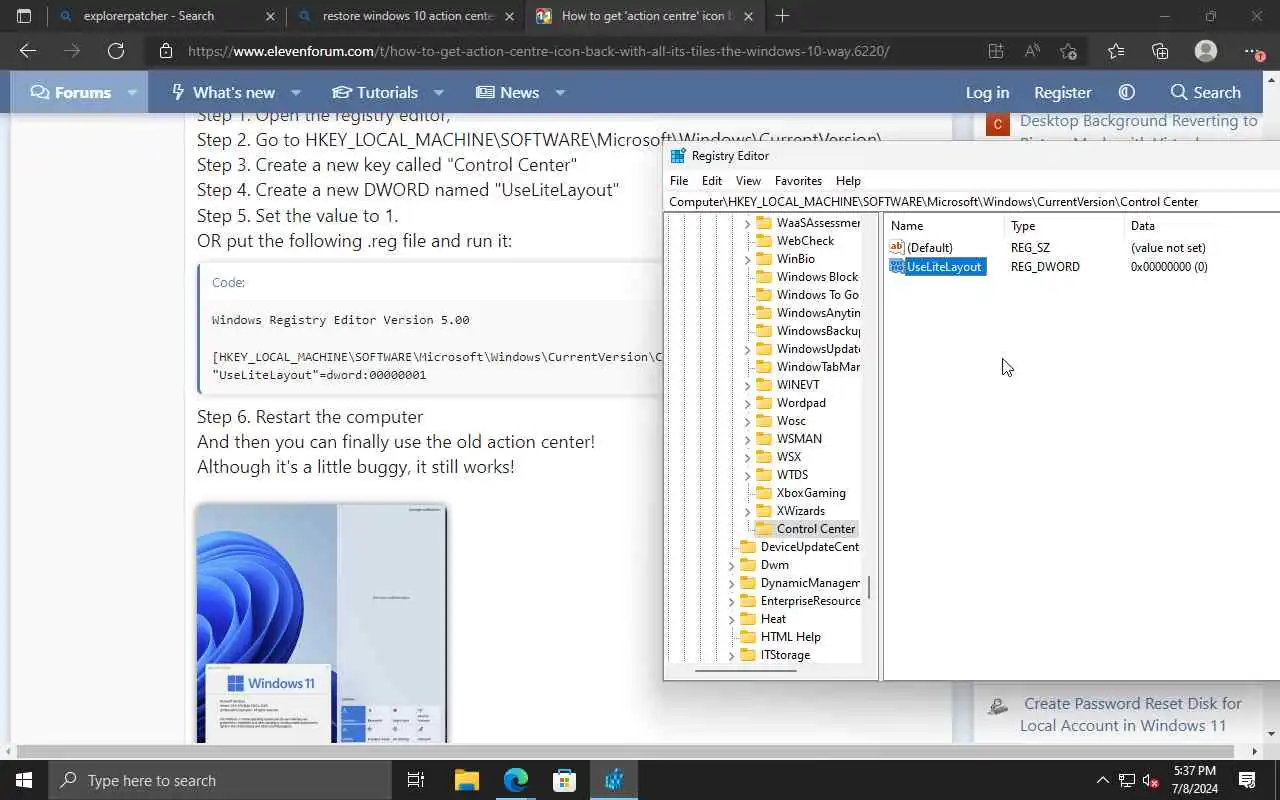Open Task View on the taskbar
This screenshot has height=800, width=1280.
point(416,780)
